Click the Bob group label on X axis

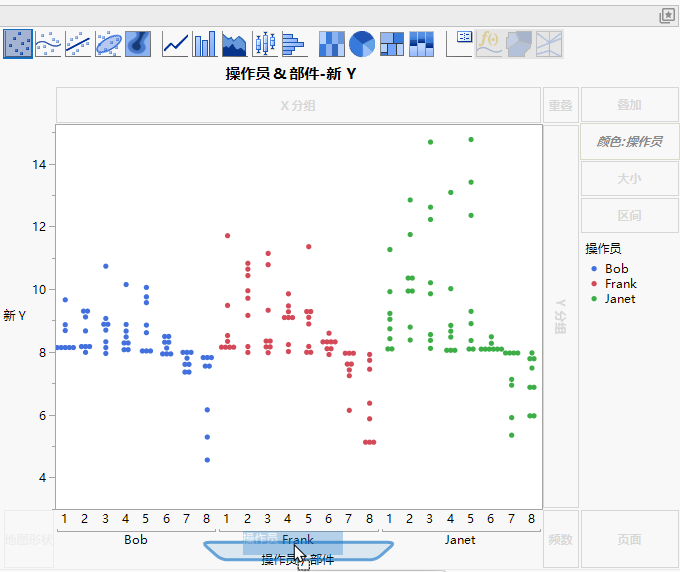[136, 539]
